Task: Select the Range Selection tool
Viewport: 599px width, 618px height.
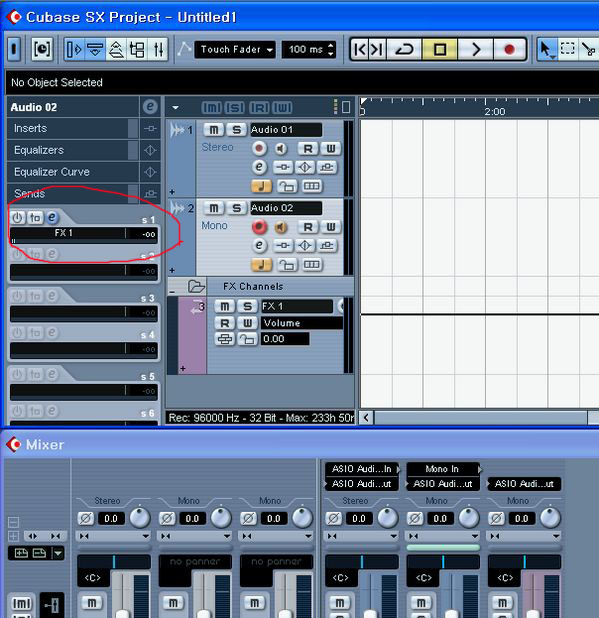Action: (567, 50)
